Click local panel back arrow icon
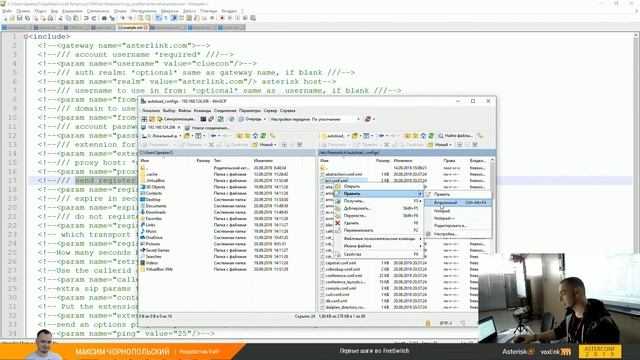The height and width of the screenshot is (360, 640). pyautogui.click(x=214, y=136)
